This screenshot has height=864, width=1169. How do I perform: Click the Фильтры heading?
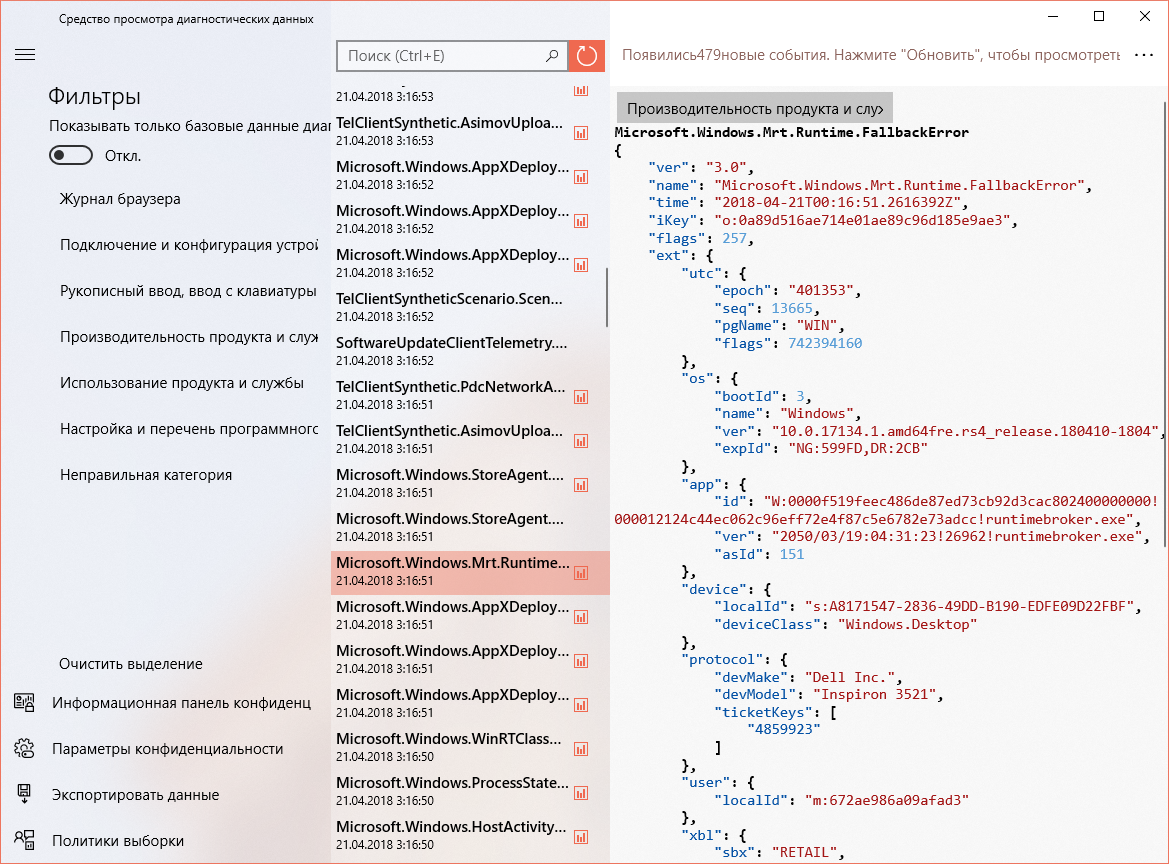pyautogui.click(x=95, y=96)
